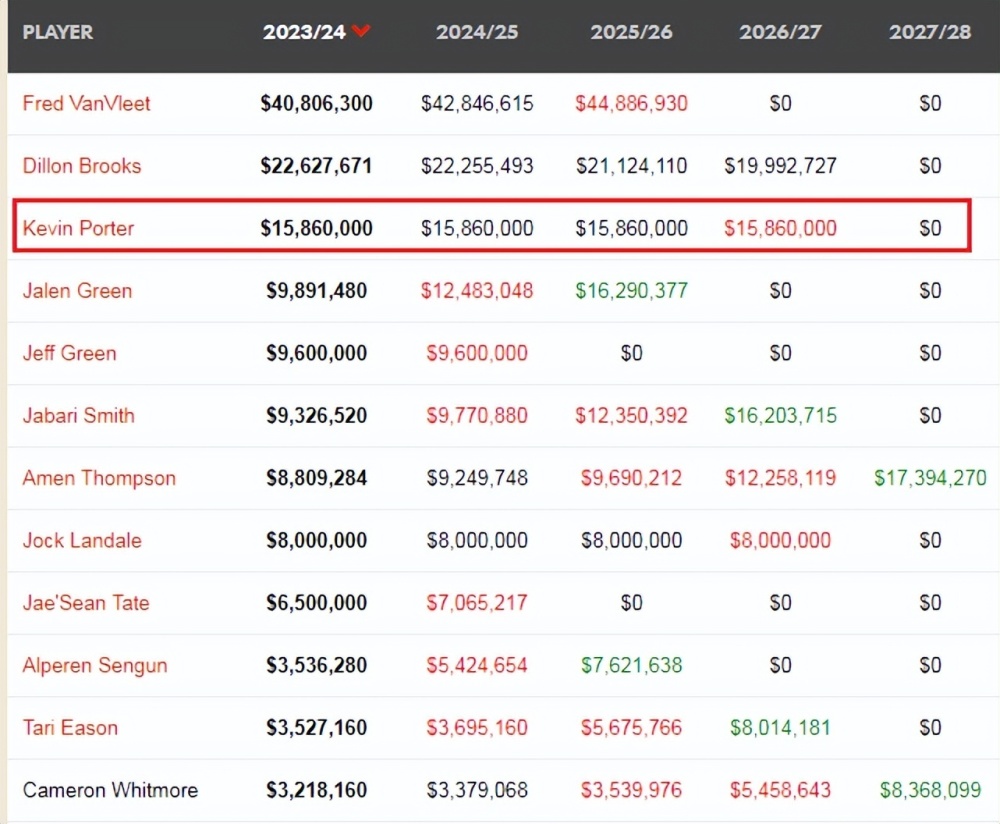Sort by the 2023/24 column header

pyautogui.click(x=304, y=32)
